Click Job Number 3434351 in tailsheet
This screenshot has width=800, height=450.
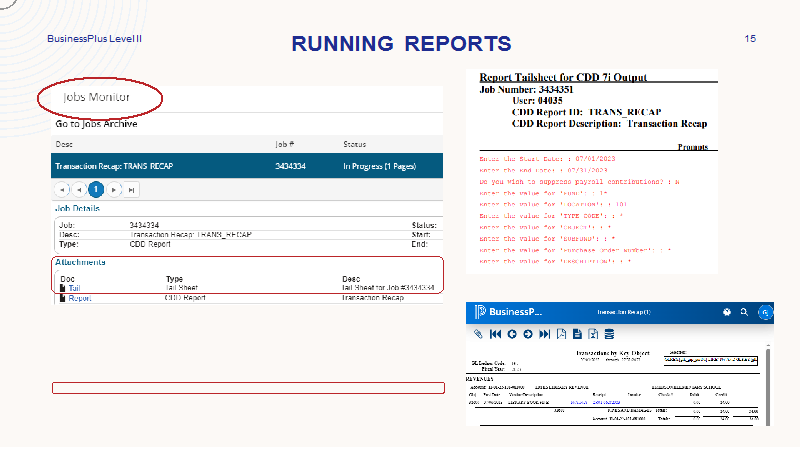point(527,90)
